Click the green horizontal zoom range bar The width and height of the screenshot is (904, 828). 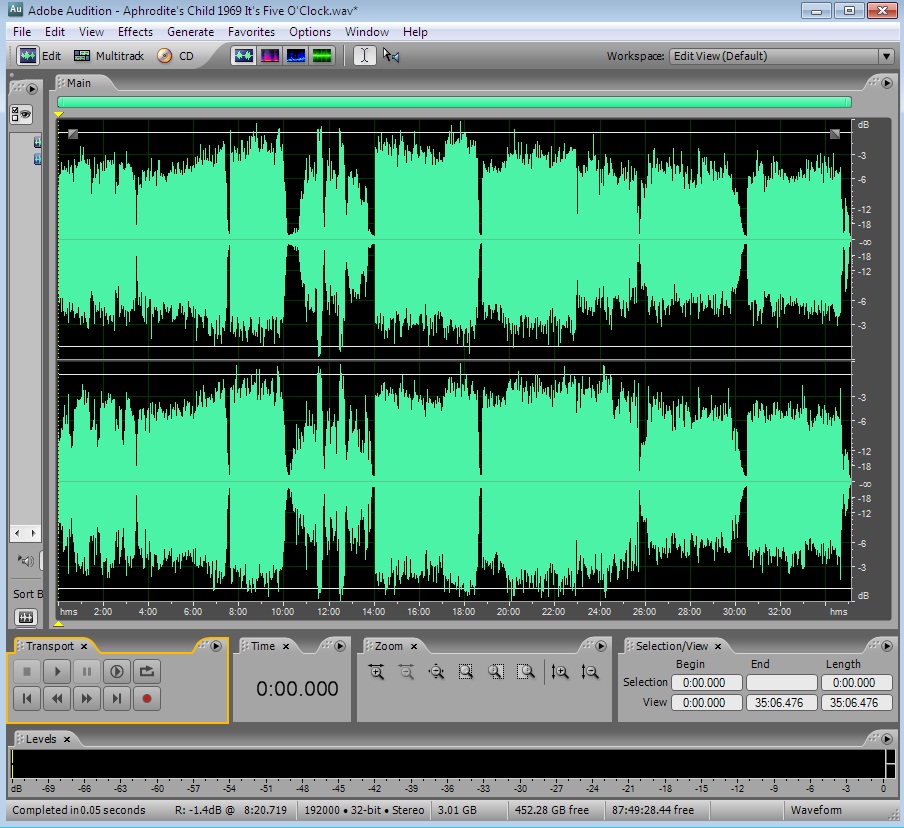[x=454, y=102]
